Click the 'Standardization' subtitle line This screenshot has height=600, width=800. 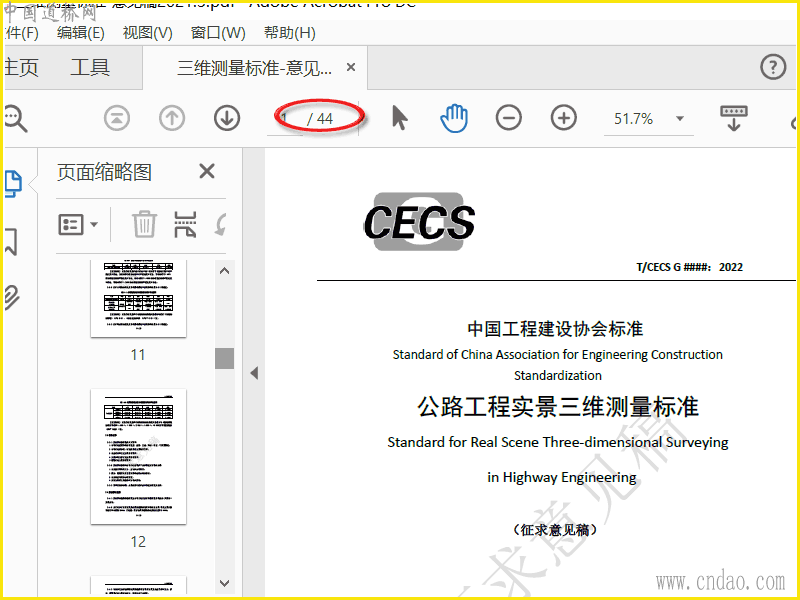558,376
